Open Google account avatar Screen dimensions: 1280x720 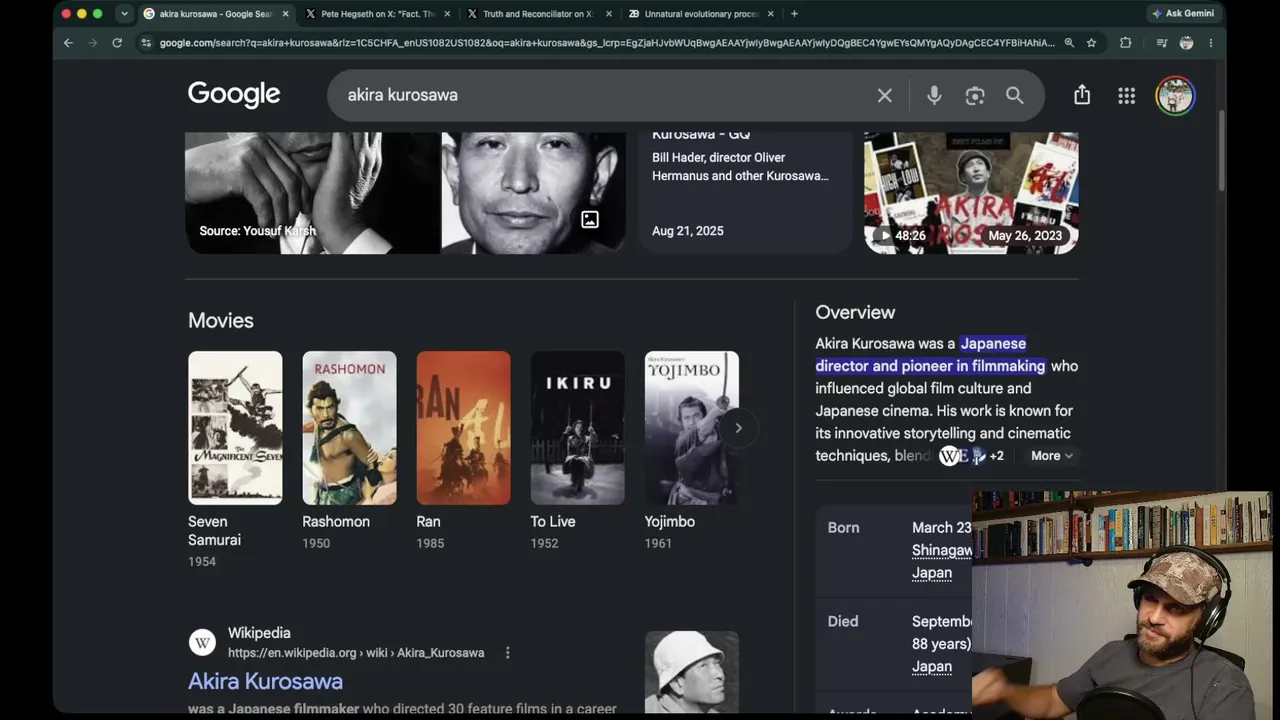1175,95
